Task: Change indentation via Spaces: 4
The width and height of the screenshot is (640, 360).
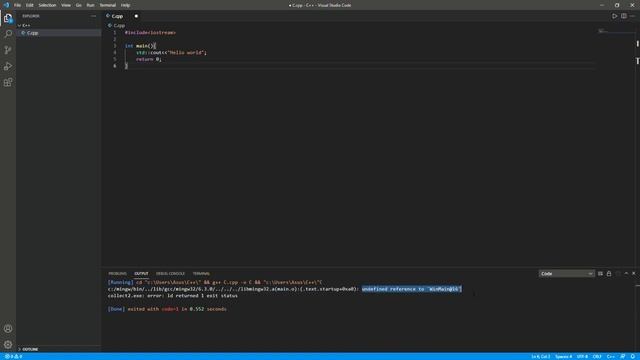Action: click(x=563, y=356)
